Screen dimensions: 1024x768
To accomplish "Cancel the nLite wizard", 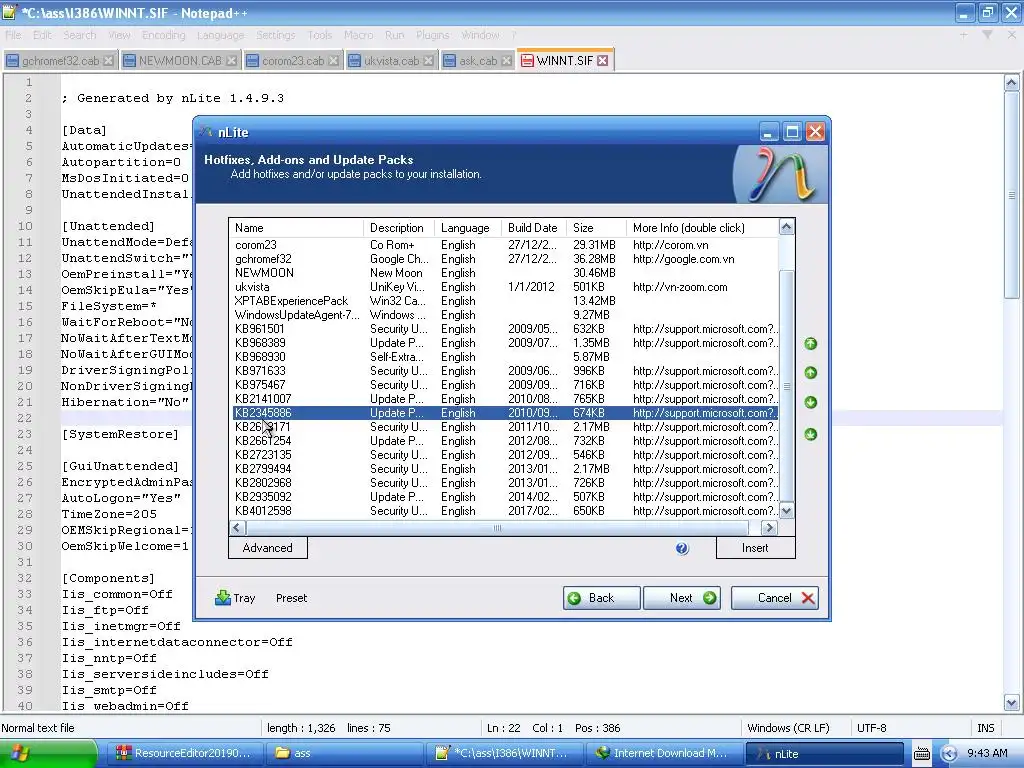I will coord(775,598).
